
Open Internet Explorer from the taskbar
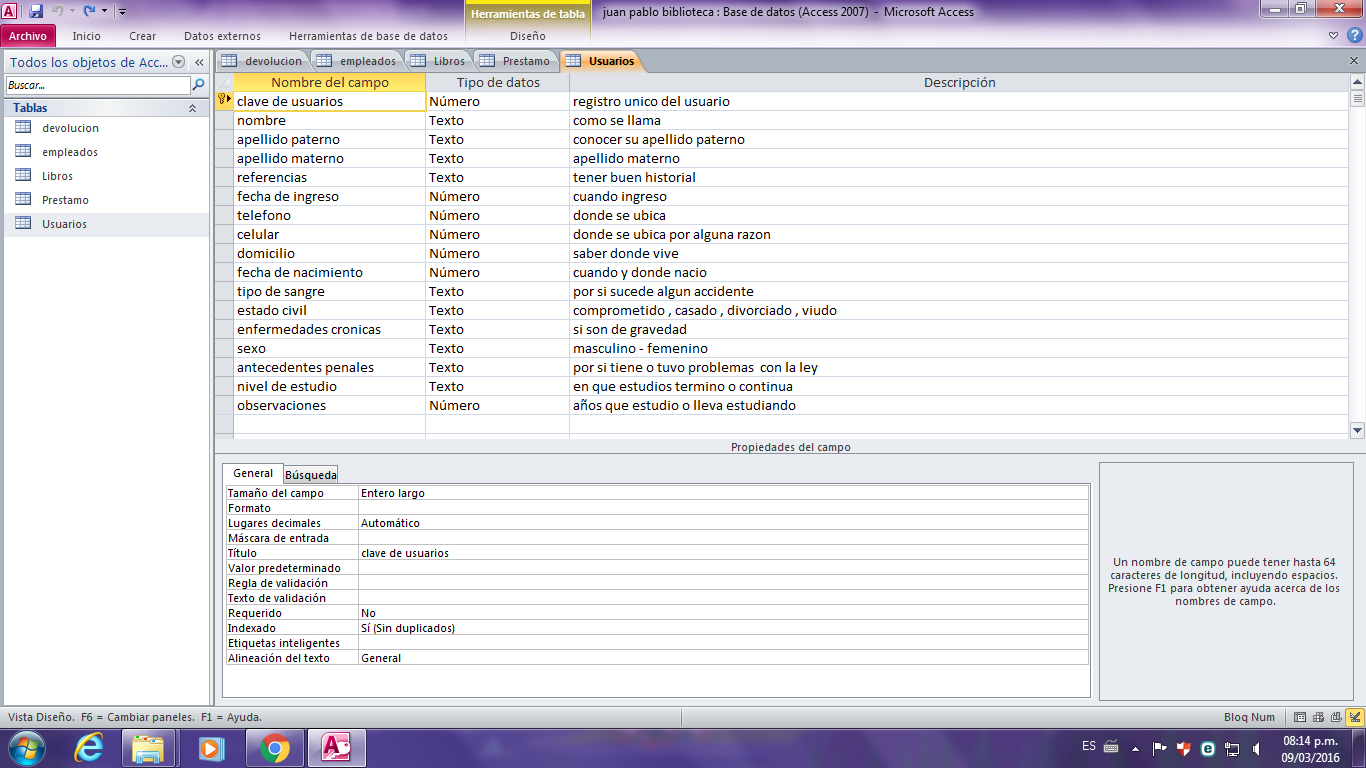(88, 748)
